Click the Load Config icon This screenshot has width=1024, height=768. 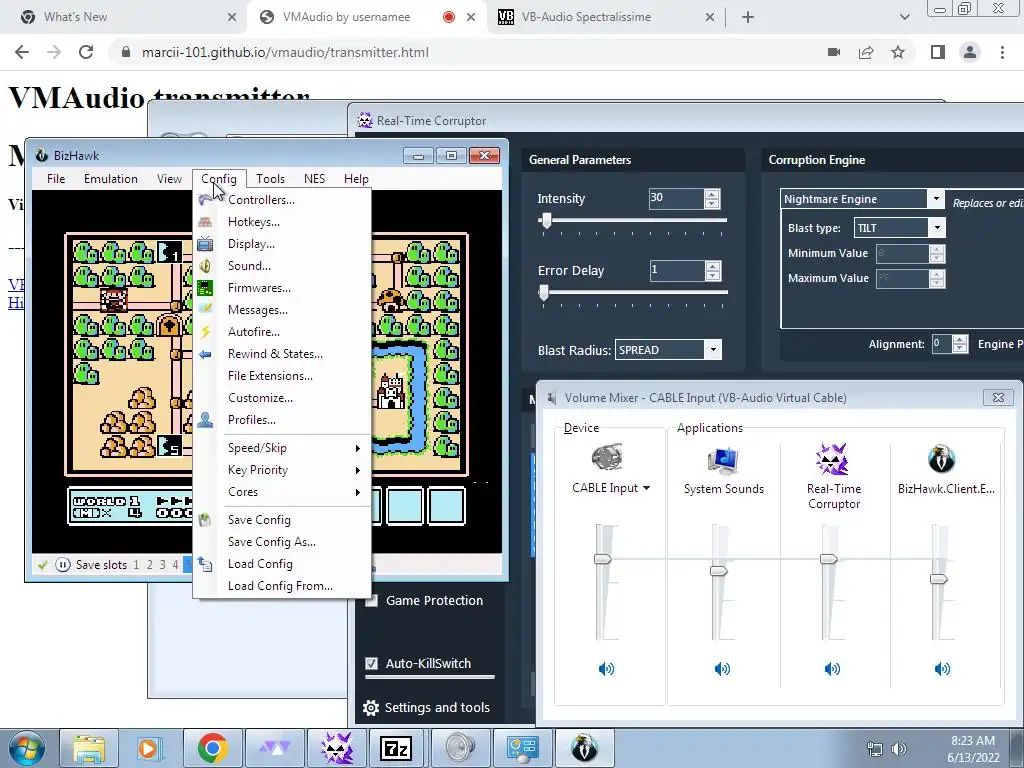click(x=205, y=564)
